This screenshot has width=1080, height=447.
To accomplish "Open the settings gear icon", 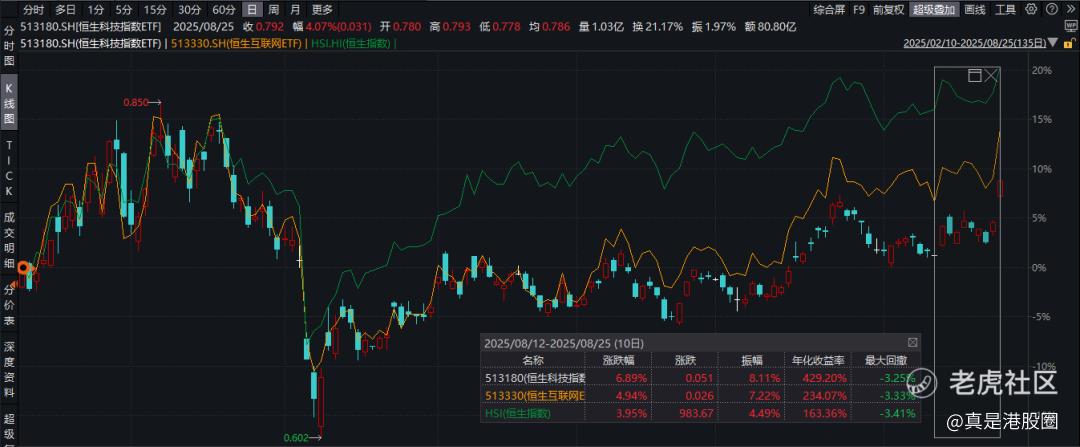I will [x=1030, y=9].
